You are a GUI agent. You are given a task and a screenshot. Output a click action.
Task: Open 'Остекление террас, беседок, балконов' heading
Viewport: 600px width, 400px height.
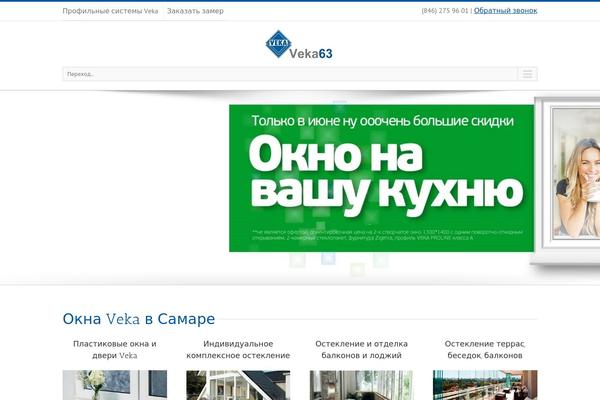pos(485,349)
